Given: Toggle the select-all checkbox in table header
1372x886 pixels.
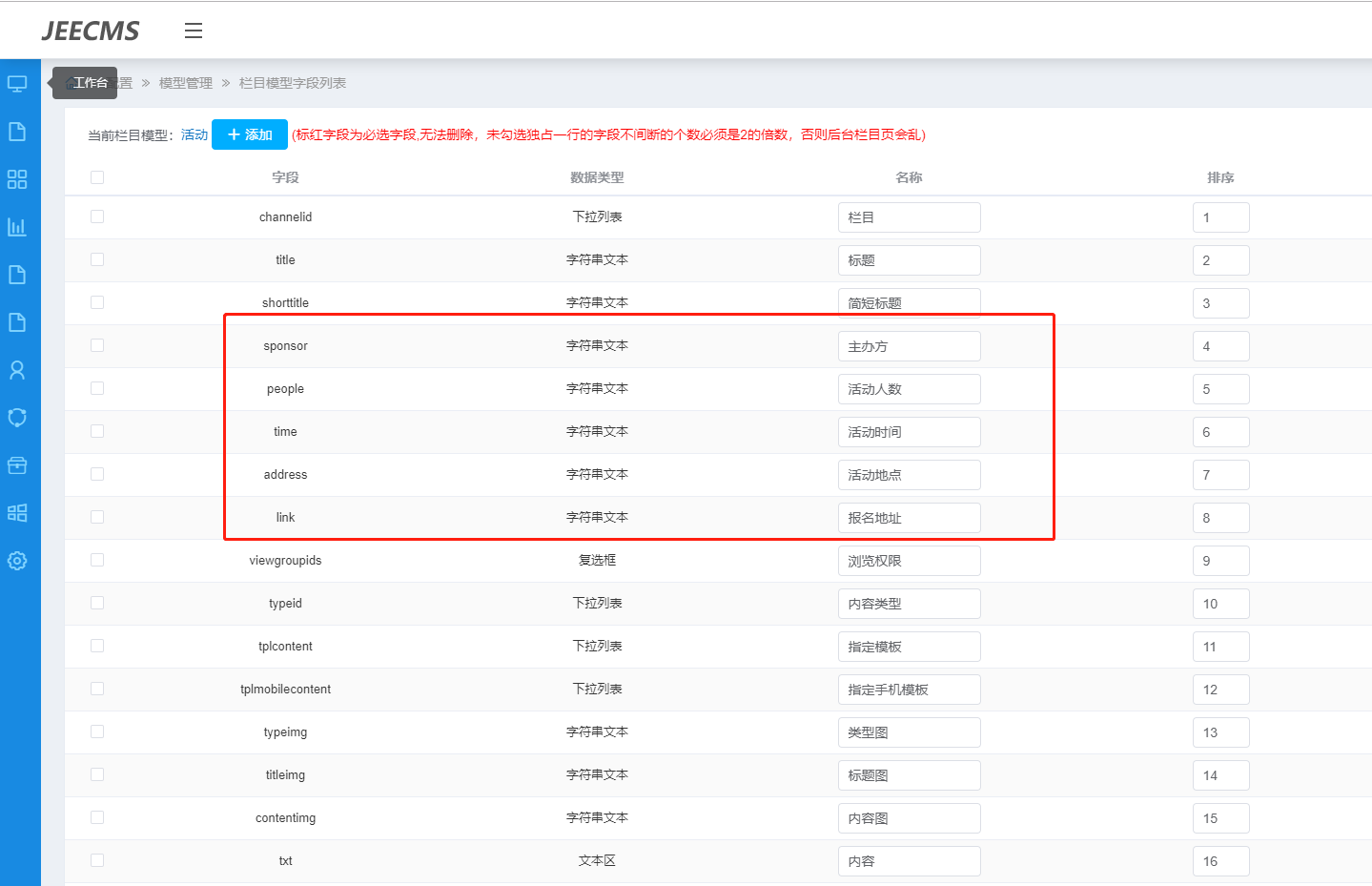Looking at the screenshot, I should pyautogui.click(x=97, y=177).
